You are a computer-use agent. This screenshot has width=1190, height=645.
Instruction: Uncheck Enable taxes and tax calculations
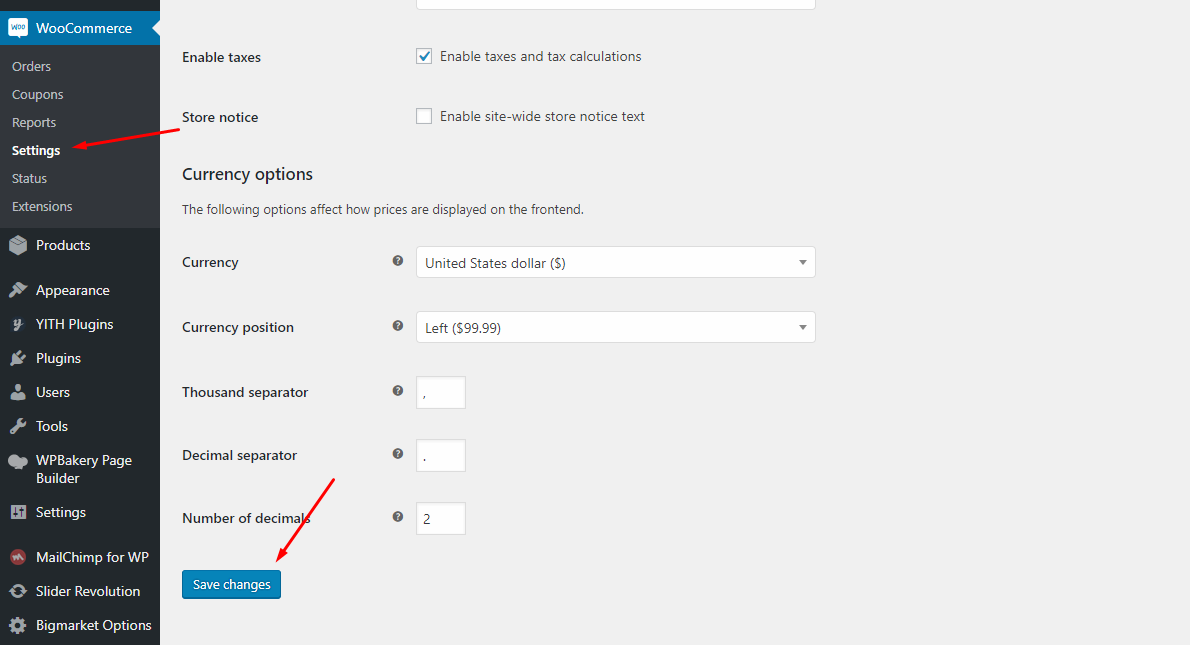(x=424, y=56)
